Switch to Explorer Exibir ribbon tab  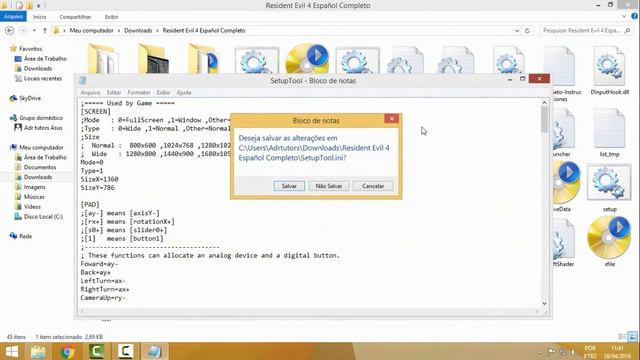pos(111,17)
